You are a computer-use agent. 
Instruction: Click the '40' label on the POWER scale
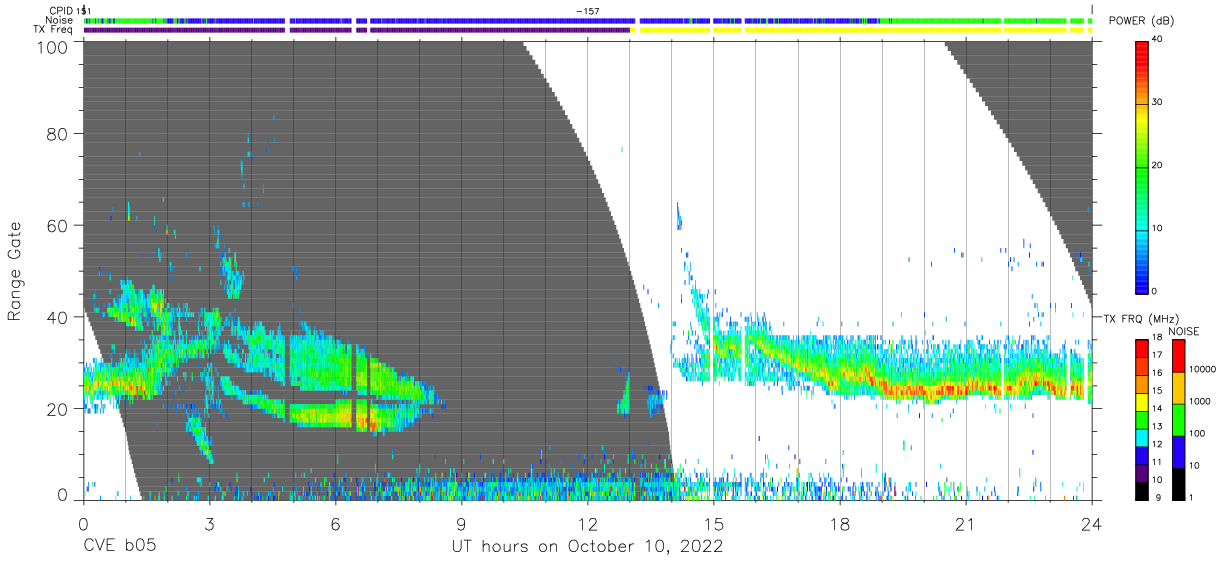1157,40
